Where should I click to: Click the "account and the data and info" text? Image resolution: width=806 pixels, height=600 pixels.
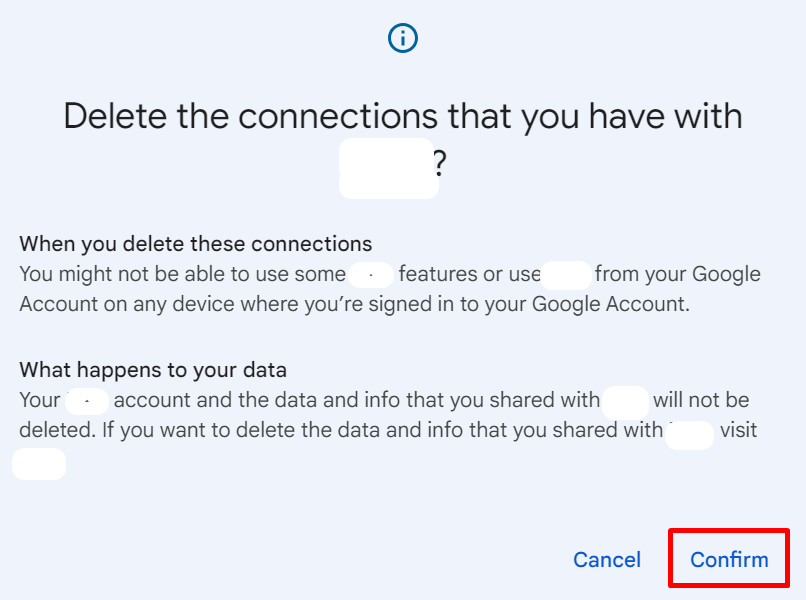(259, 400)
